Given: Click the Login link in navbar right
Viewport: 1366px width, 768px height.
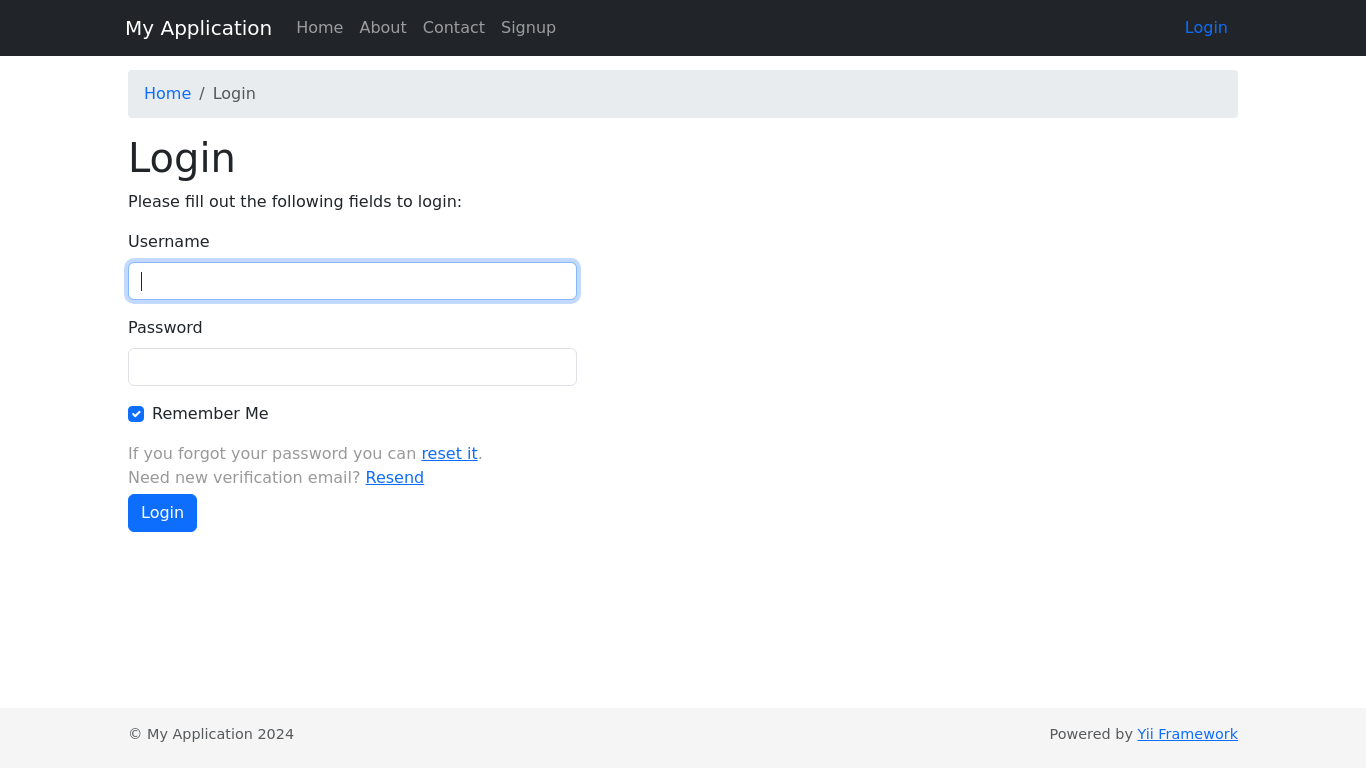Looking at the screenshot, I should [1205, 28].
